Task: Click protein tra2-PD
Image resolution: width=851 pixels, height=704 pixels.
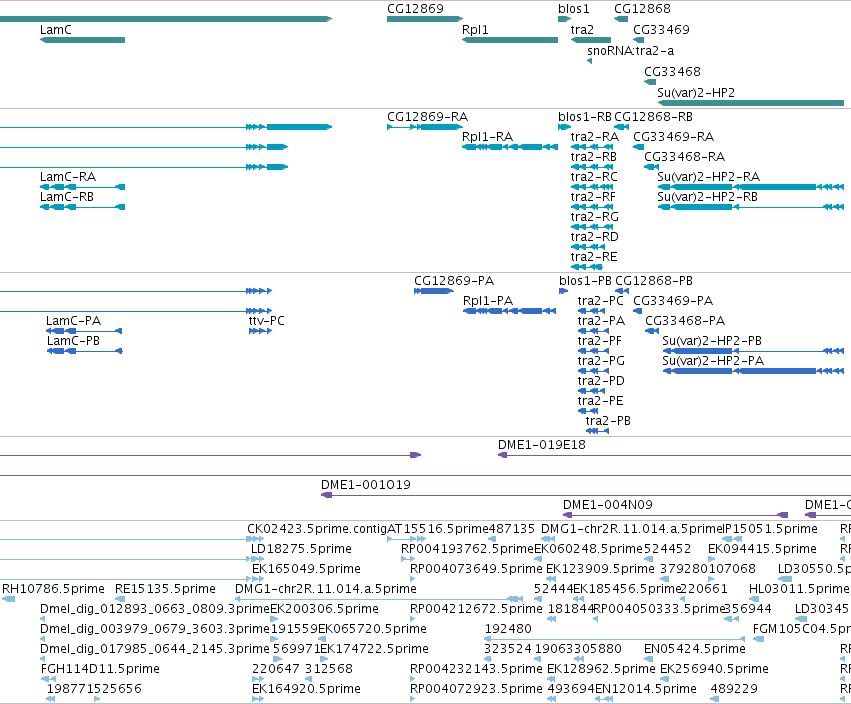Action: point(592,391)
